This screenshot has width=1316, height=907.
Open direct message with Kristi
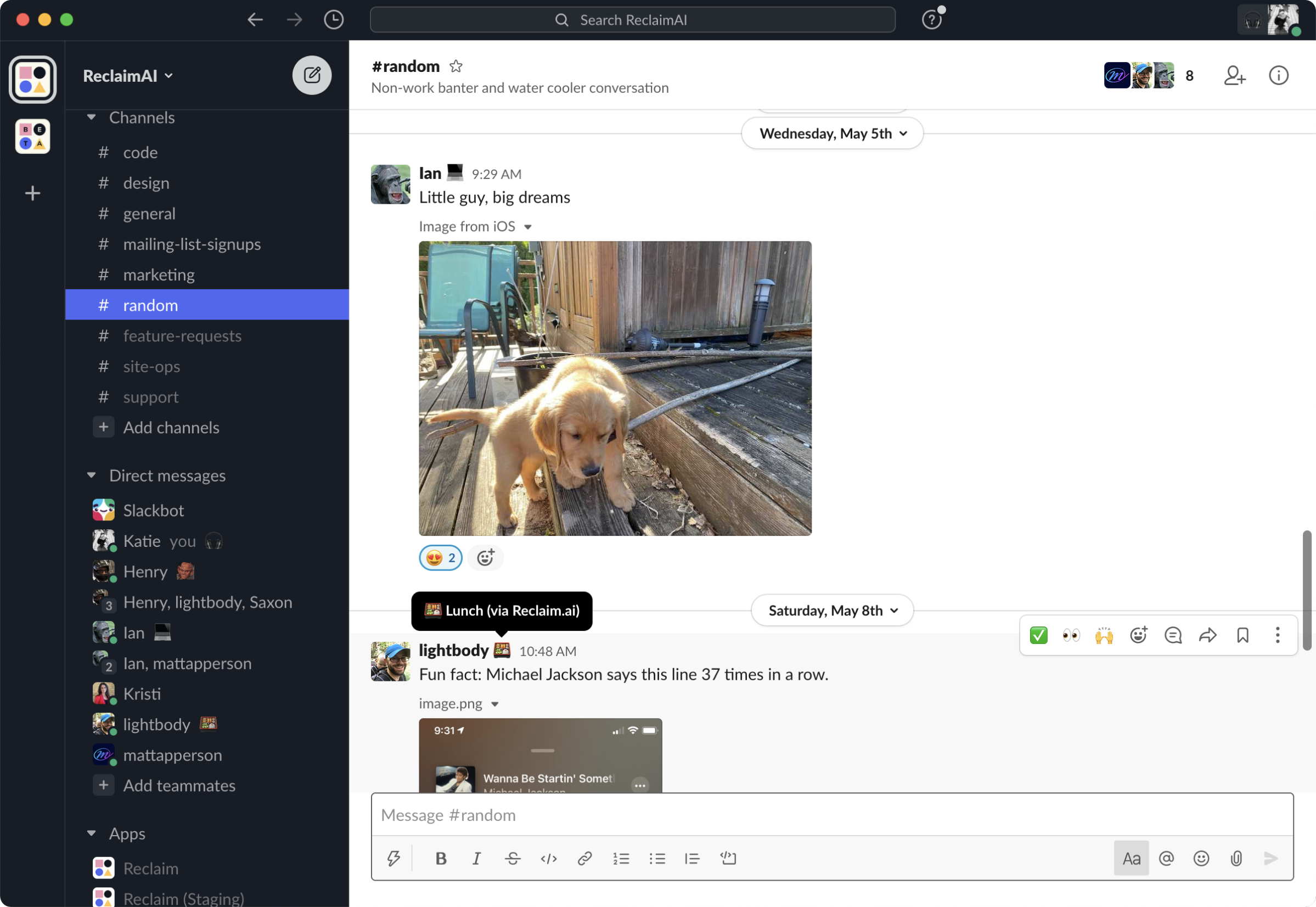click(x=207, y=694)
